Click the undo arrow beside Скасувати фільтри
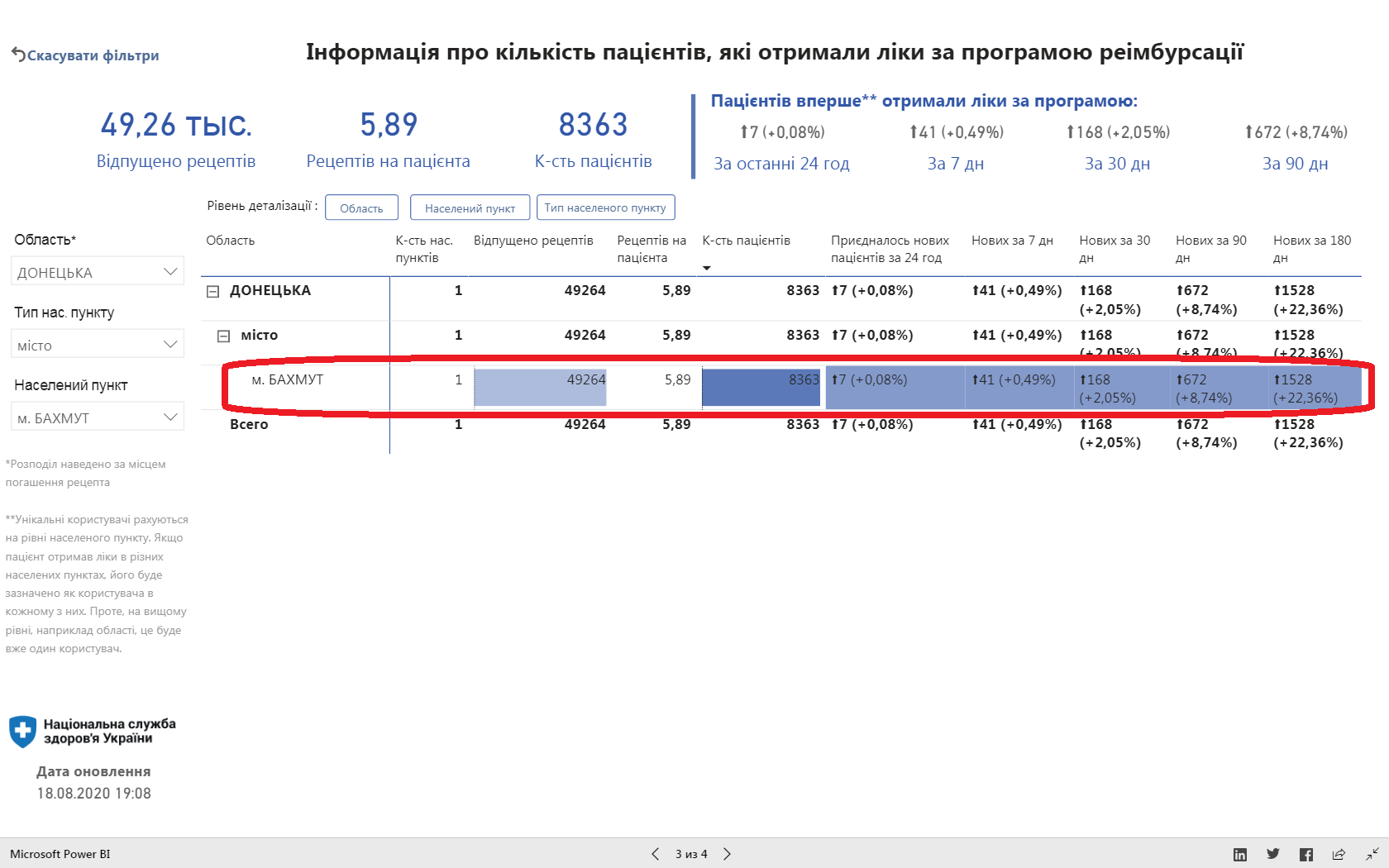 17,55
